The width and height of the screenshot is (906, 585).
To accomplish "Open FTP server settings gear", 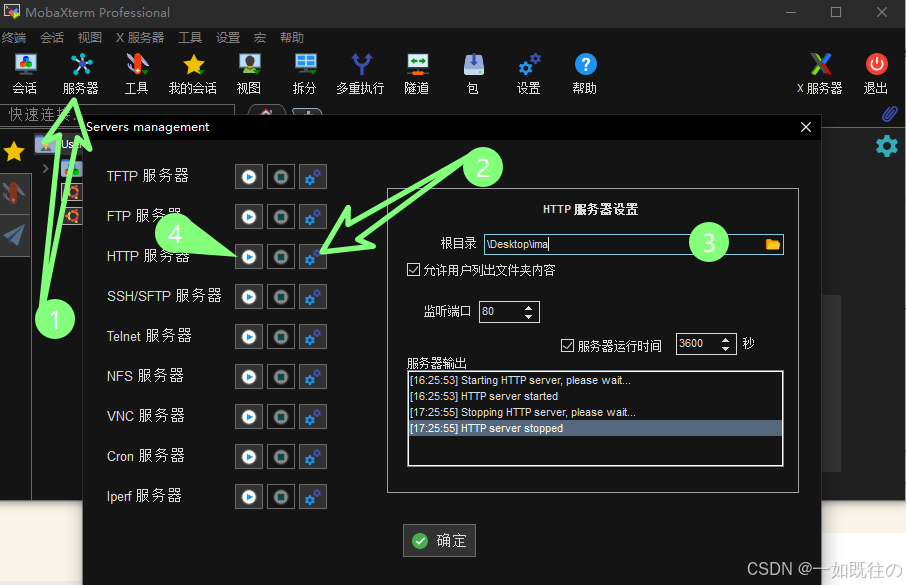I will click(313, 217).
